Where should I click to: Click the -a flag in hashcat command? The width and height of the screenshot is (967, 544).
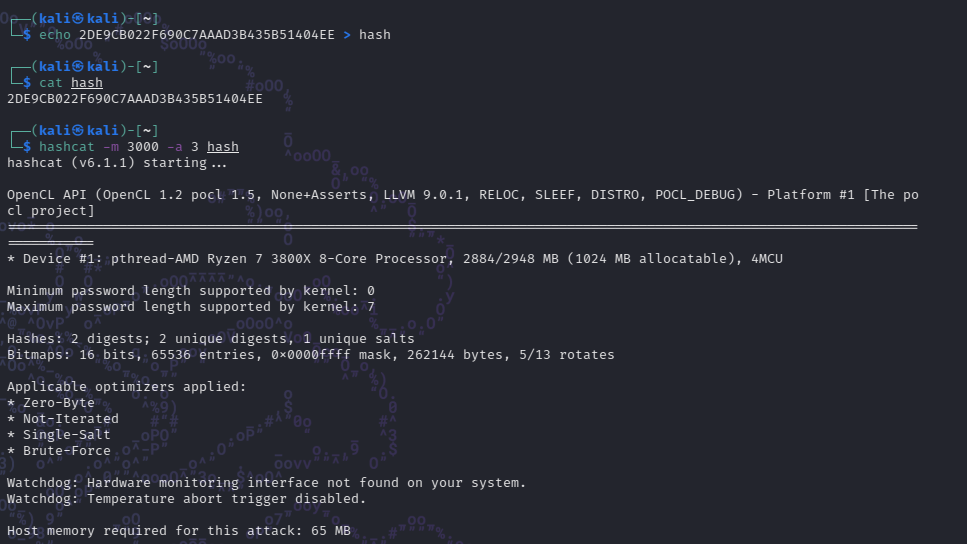click(x=175, y=147)
